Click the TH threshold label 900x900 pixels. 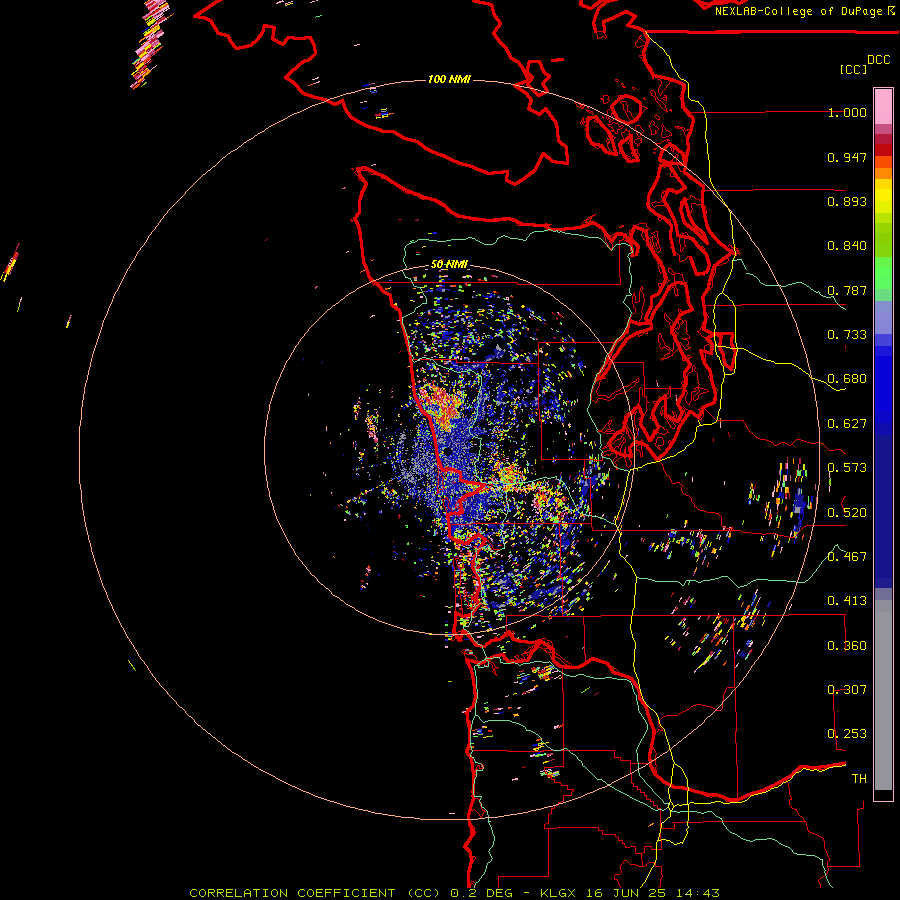point(859,778)
